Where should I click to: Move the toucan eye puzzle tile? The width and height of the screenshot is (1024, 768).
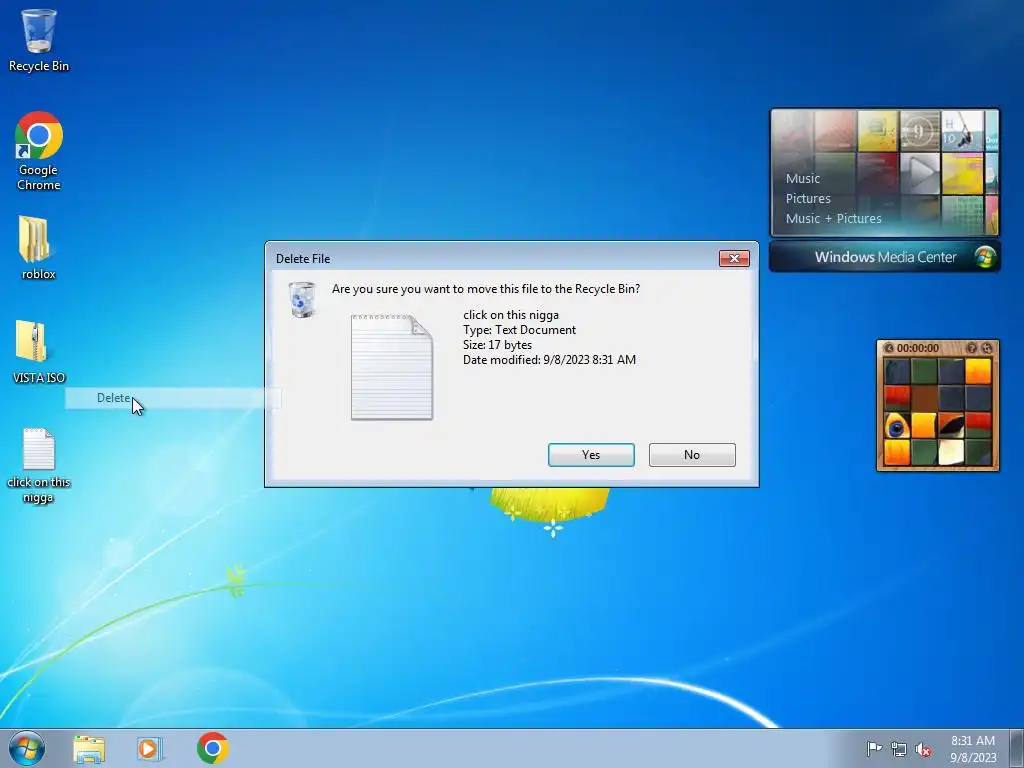point(897,426)
